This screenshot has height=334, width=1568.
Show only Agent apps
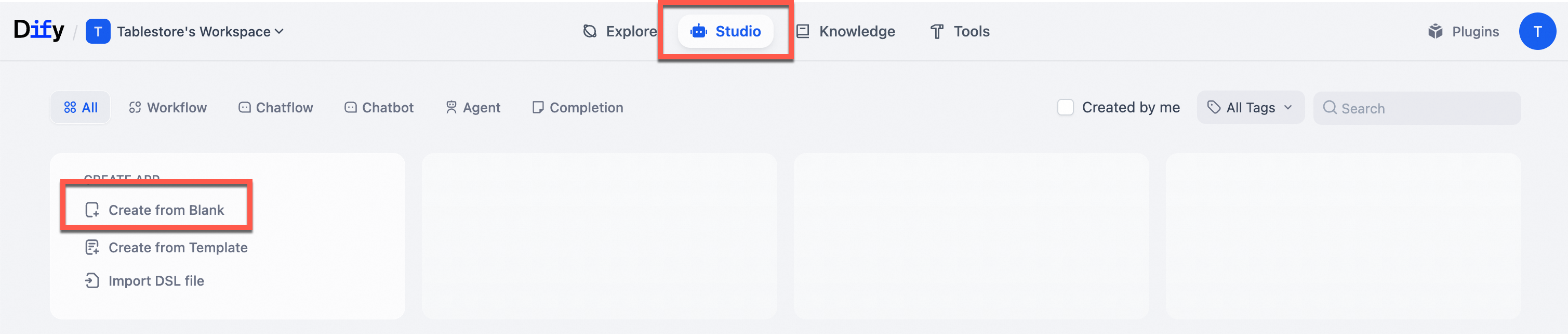point(473,108)
